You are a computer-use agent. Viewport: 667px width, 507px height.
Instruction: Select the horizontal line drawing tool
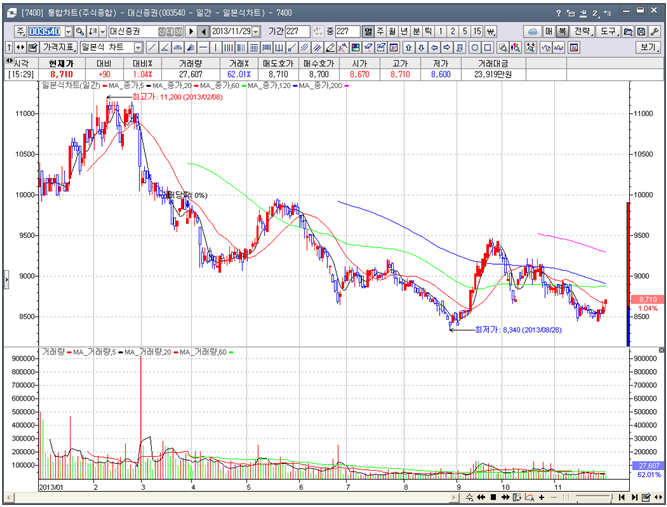tap(203, 47)
